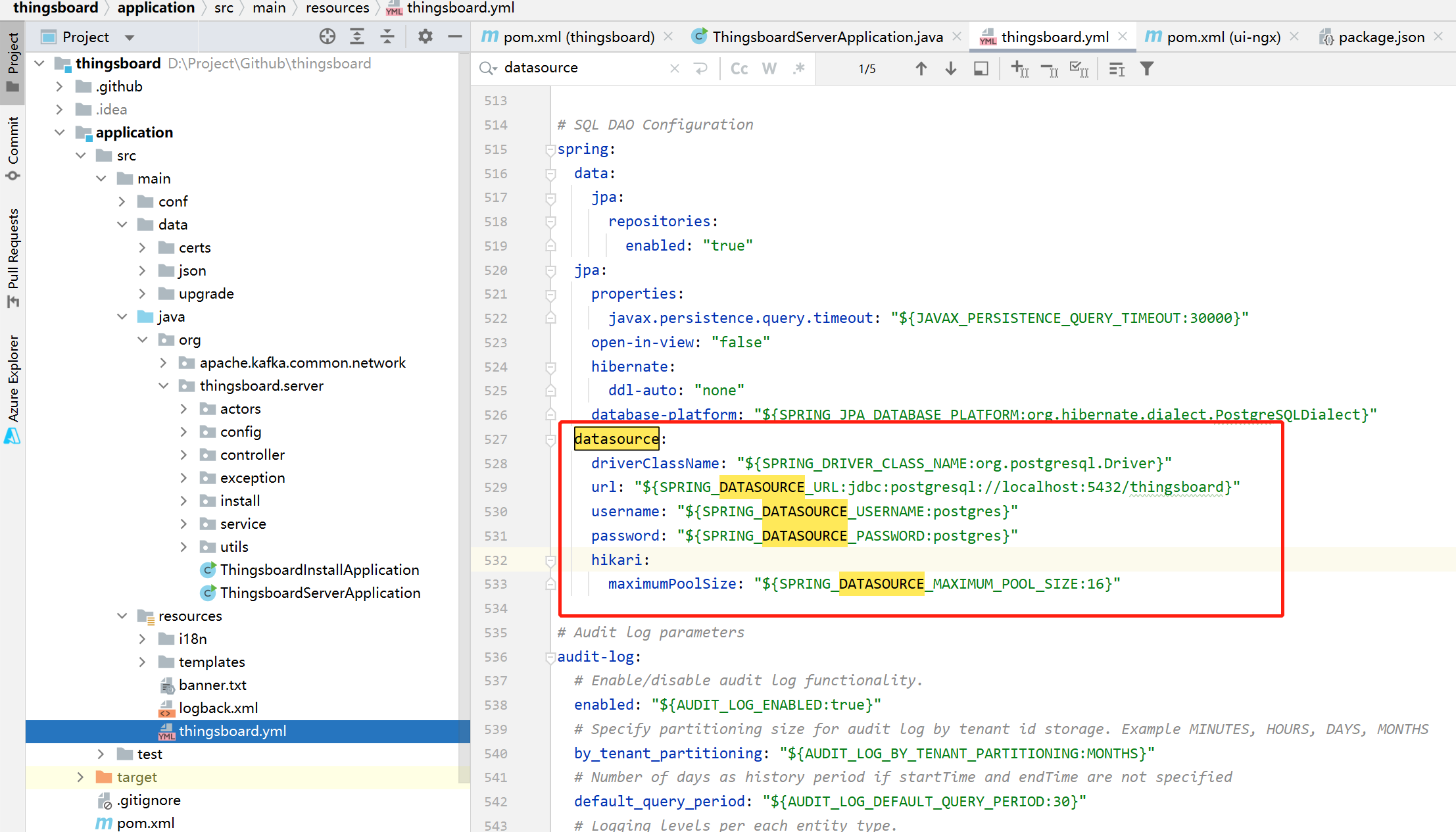Screen dimensions: 1456x832
Task: Expand the templates folder
Action: point(142,662)
